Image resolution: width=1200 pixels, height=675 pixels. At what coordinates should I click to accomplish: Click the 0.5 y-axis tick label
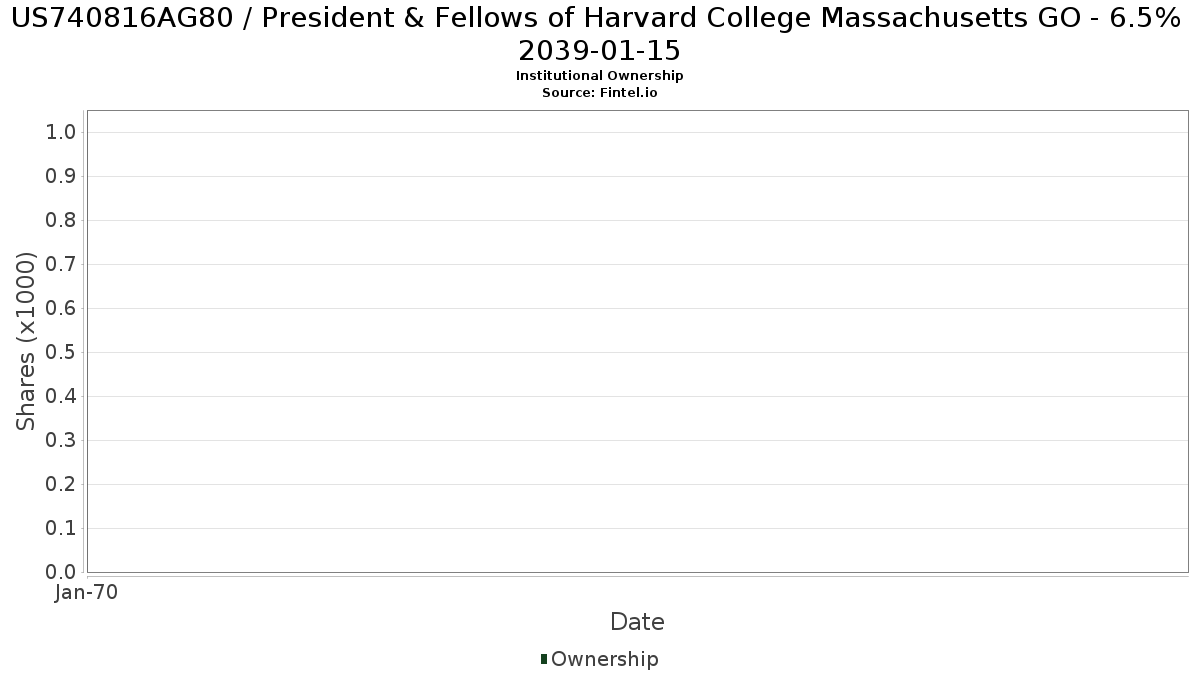[62, 353]
